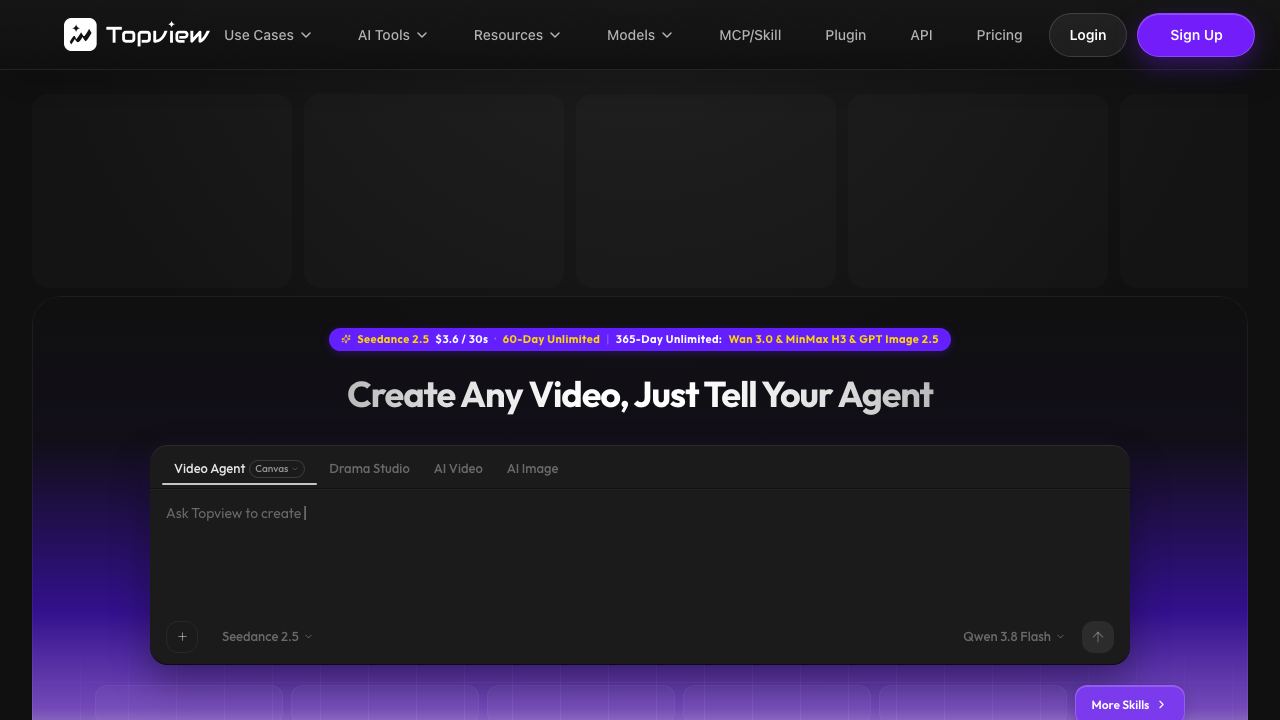Click the Topview logo
Viewport: 1280px width, 720px height.
coord(137,35)
